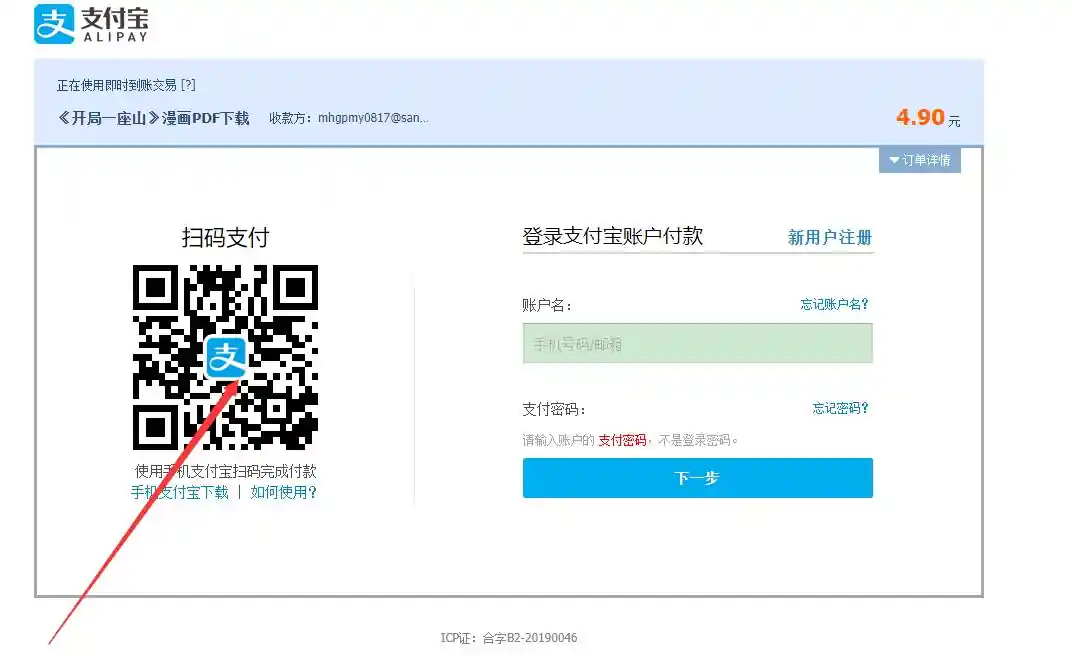Image resolution: width=1072 pixels, height=667 pixels.
Task: Click the 4.90 元 amount
Action: tap(928, 118)
